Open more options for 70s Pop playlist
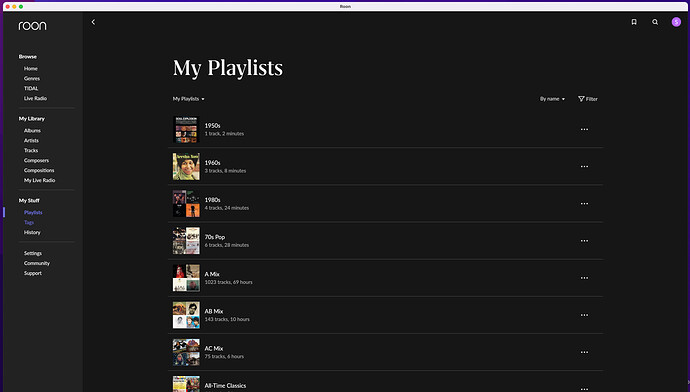 (584, 241)
